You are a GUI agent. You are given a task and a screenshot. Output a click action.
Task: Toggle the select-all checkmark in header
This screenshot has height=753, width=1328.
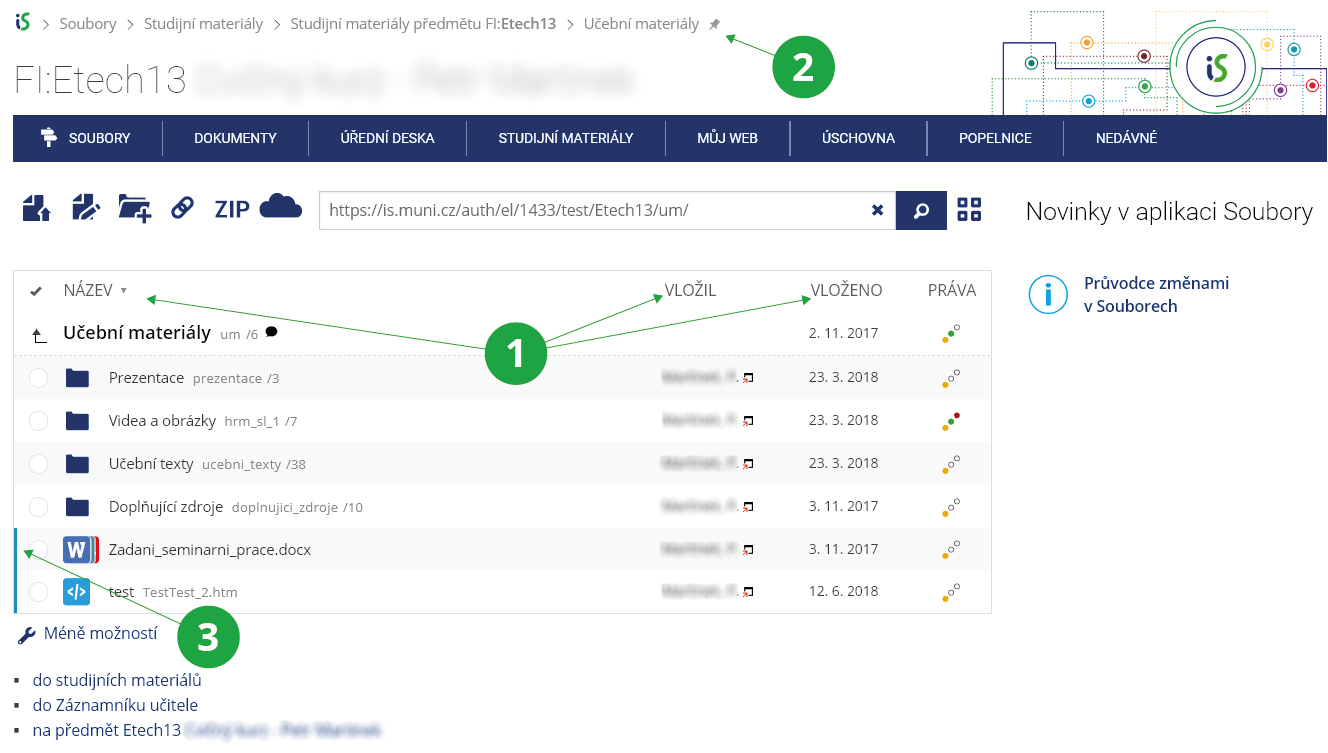click(36, 291)
